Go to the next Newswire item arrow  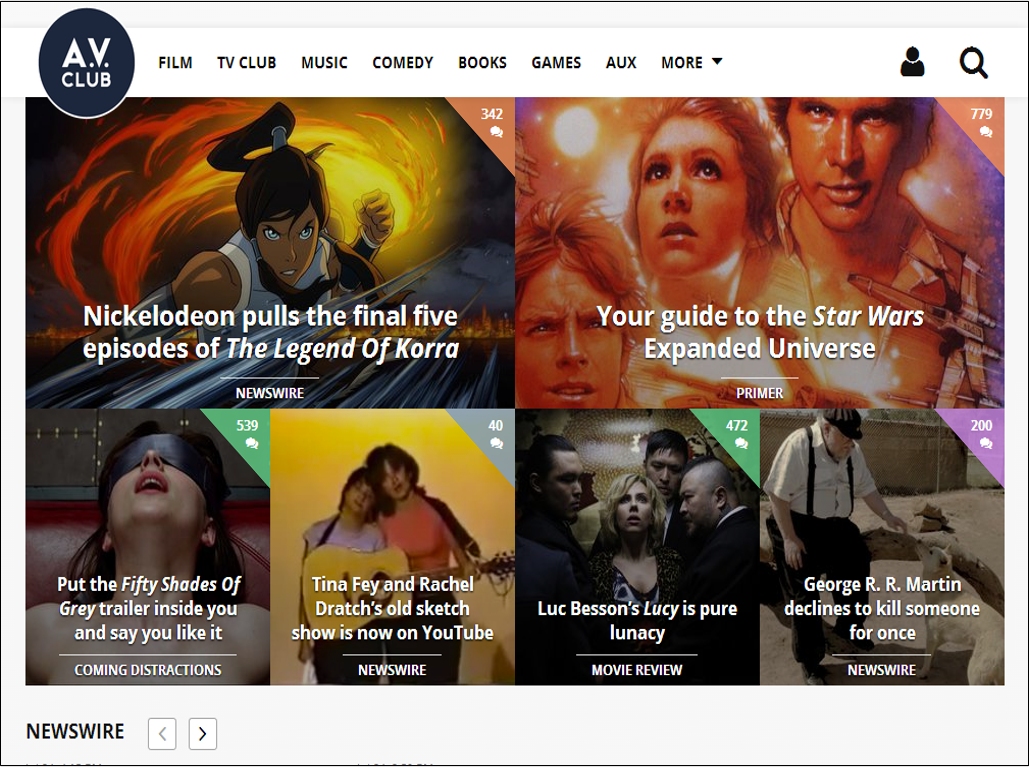203,734
